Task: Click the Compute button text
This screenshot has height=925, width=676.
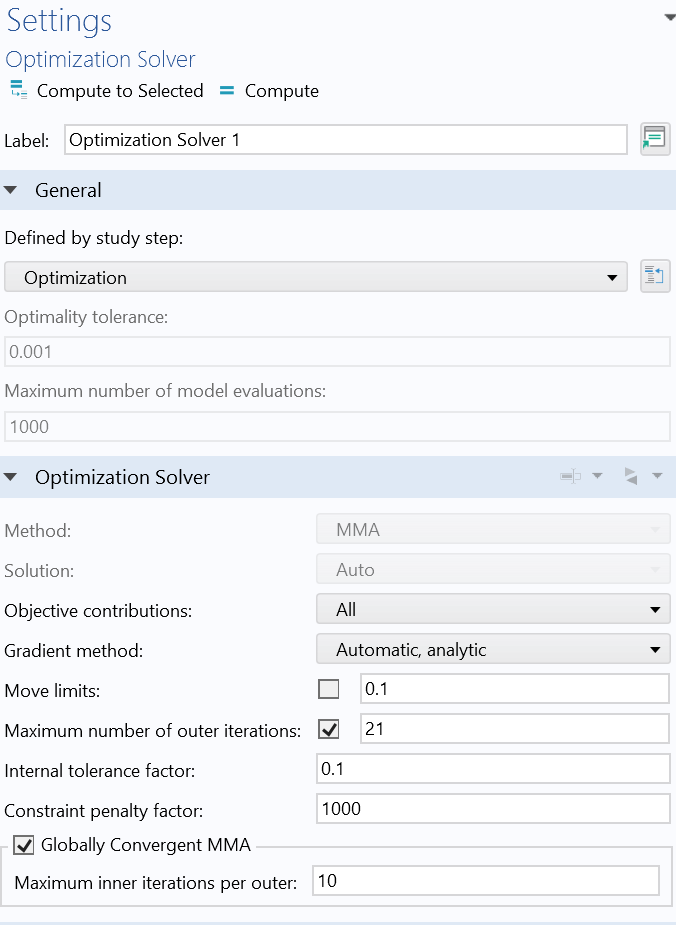Action: [282, 91]
